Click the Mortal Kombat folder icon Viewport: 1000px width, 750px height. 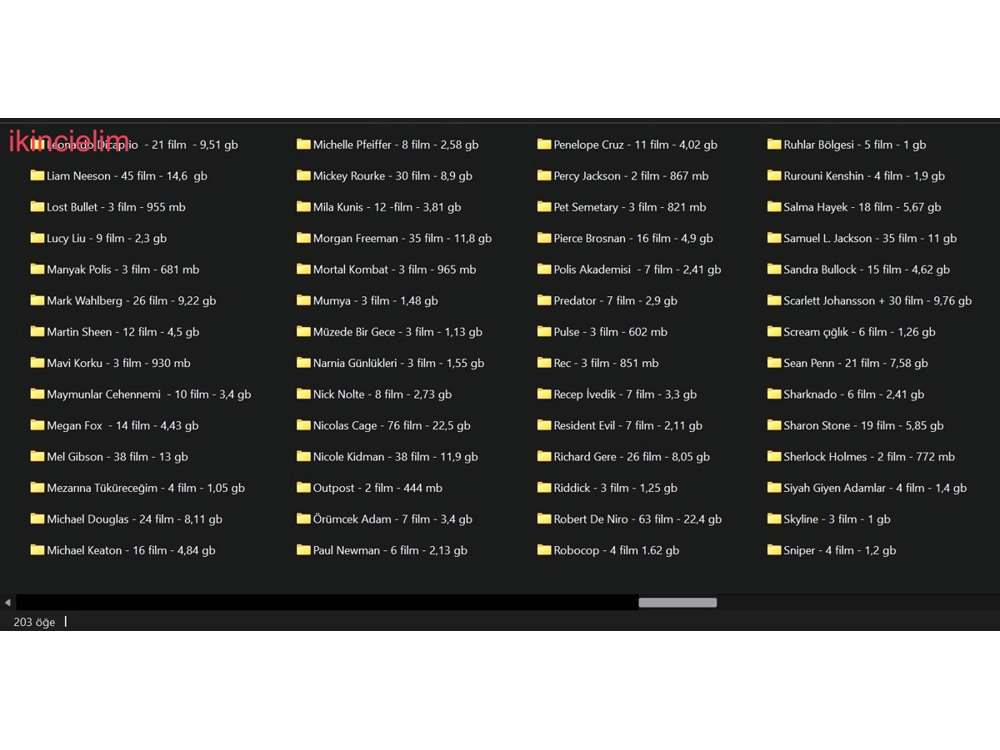point(304,269)
